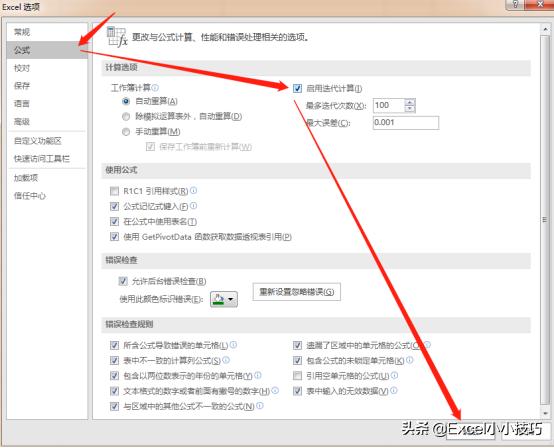The image size is (554, 448).
Task: Toggle 启用迭代计算 checkbox
Action: 297,88
